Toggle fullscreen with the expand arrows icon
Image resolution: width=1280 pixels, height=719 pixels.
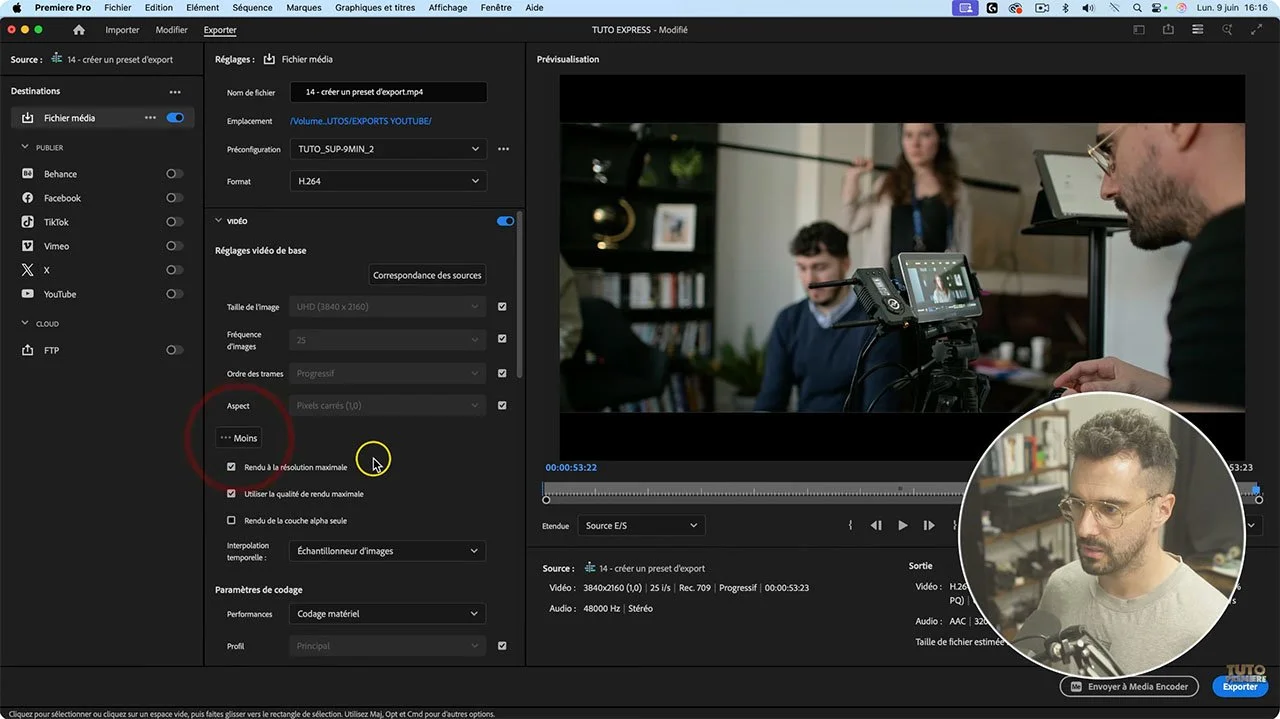click(x=1257, y=30)
